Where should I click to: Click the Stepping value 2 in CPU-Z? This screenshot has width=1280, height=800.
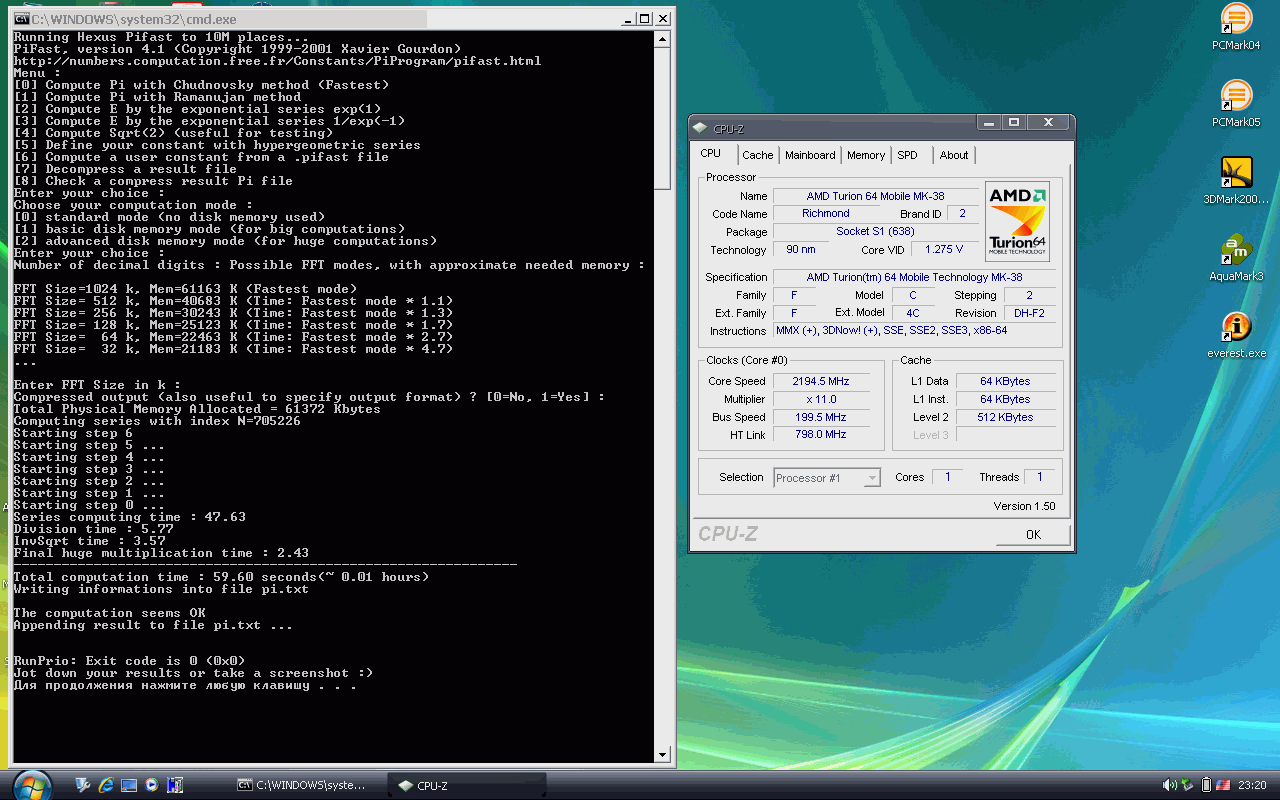(1029, 295)
